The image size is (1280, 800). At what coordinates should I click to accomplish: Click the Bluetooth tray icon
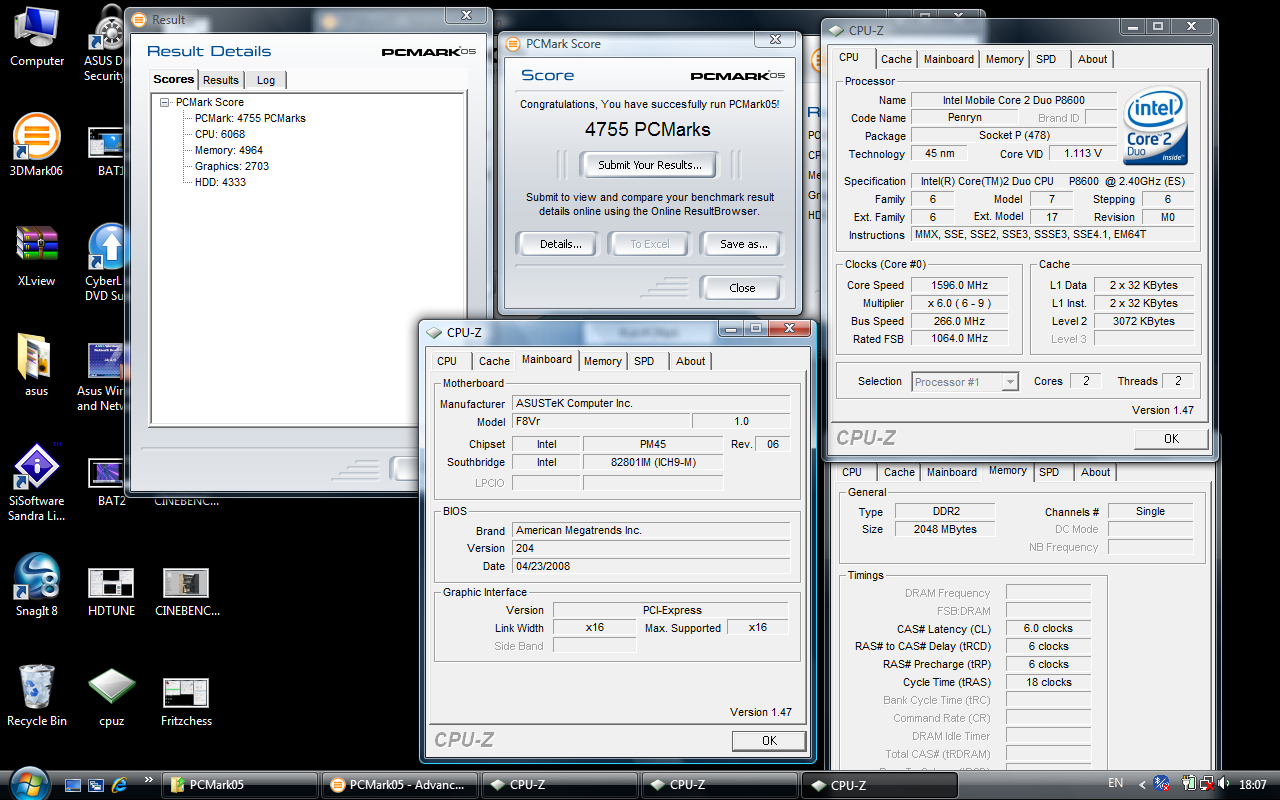pyautogui.click(x=1161, y=784)
